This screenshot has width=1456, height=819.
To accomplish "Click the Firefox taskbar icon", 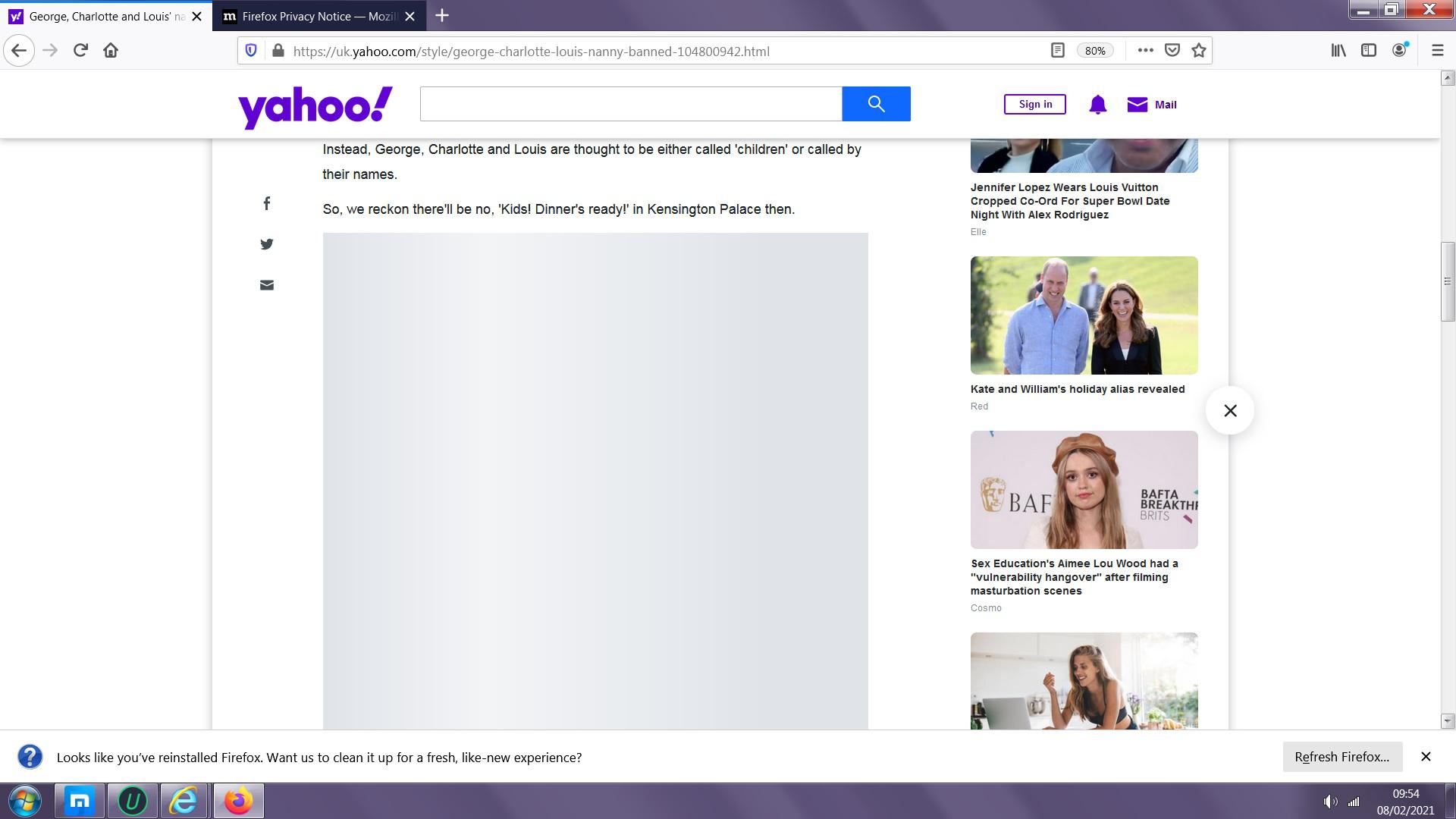I will 238,801.
